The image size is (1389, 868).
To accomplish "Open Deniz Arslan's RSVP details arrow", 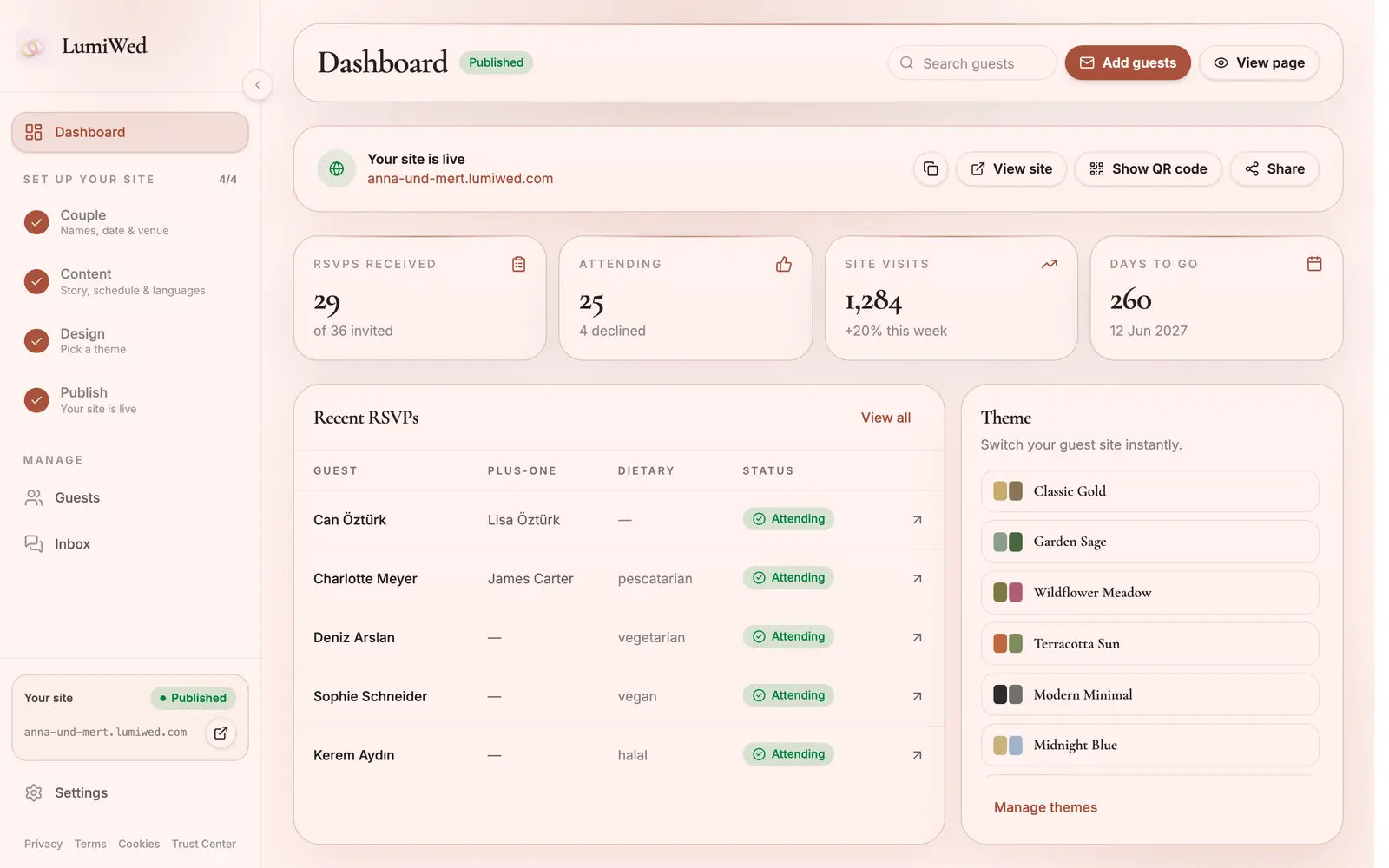I will tap(917, 637).
